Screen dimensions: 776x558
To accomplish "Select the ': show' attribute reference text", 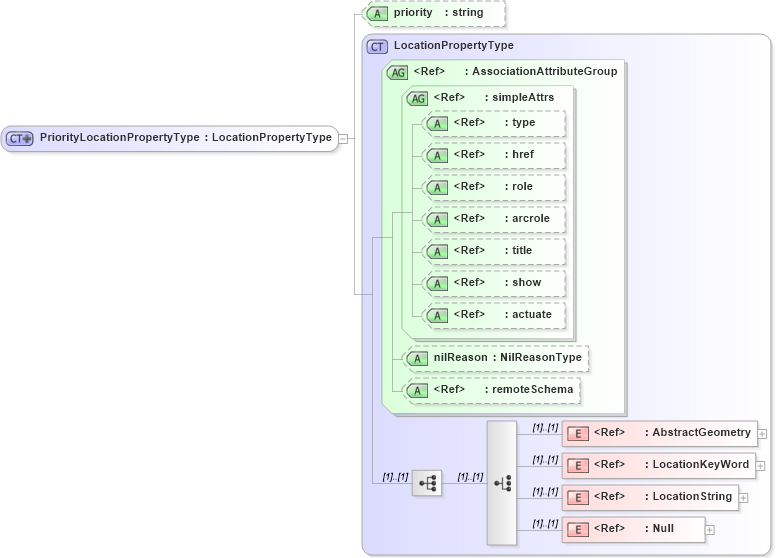I will [523, 282].
